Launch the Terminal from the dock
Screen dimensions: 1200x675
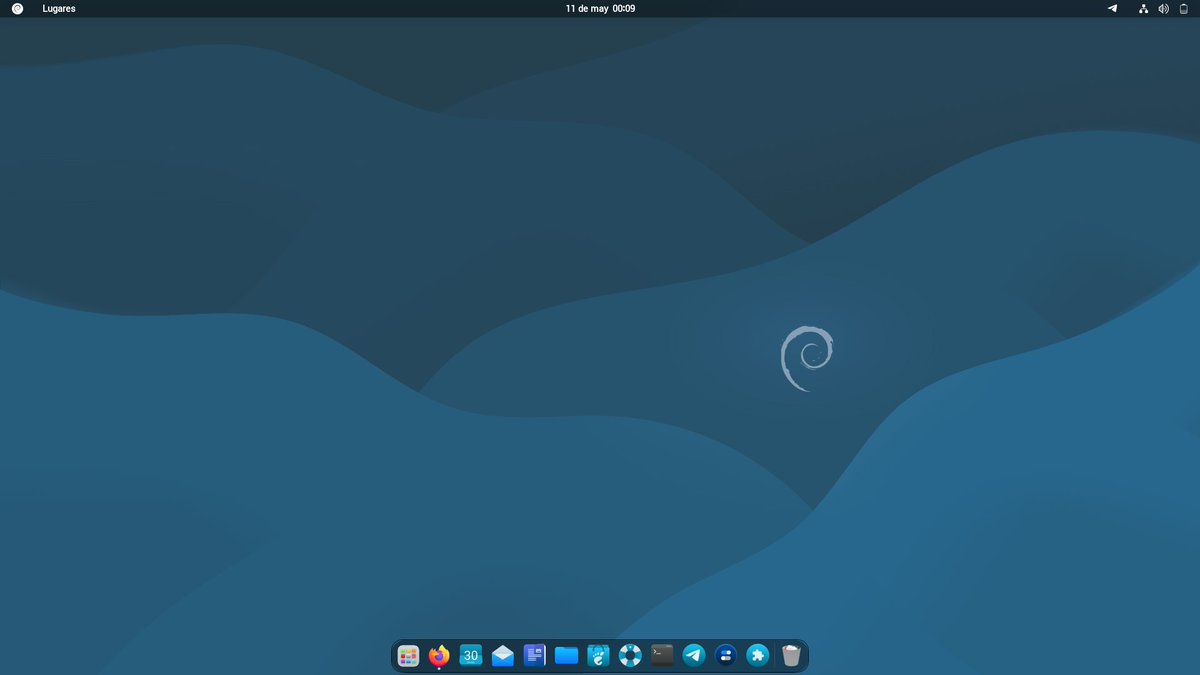point(662,656)
